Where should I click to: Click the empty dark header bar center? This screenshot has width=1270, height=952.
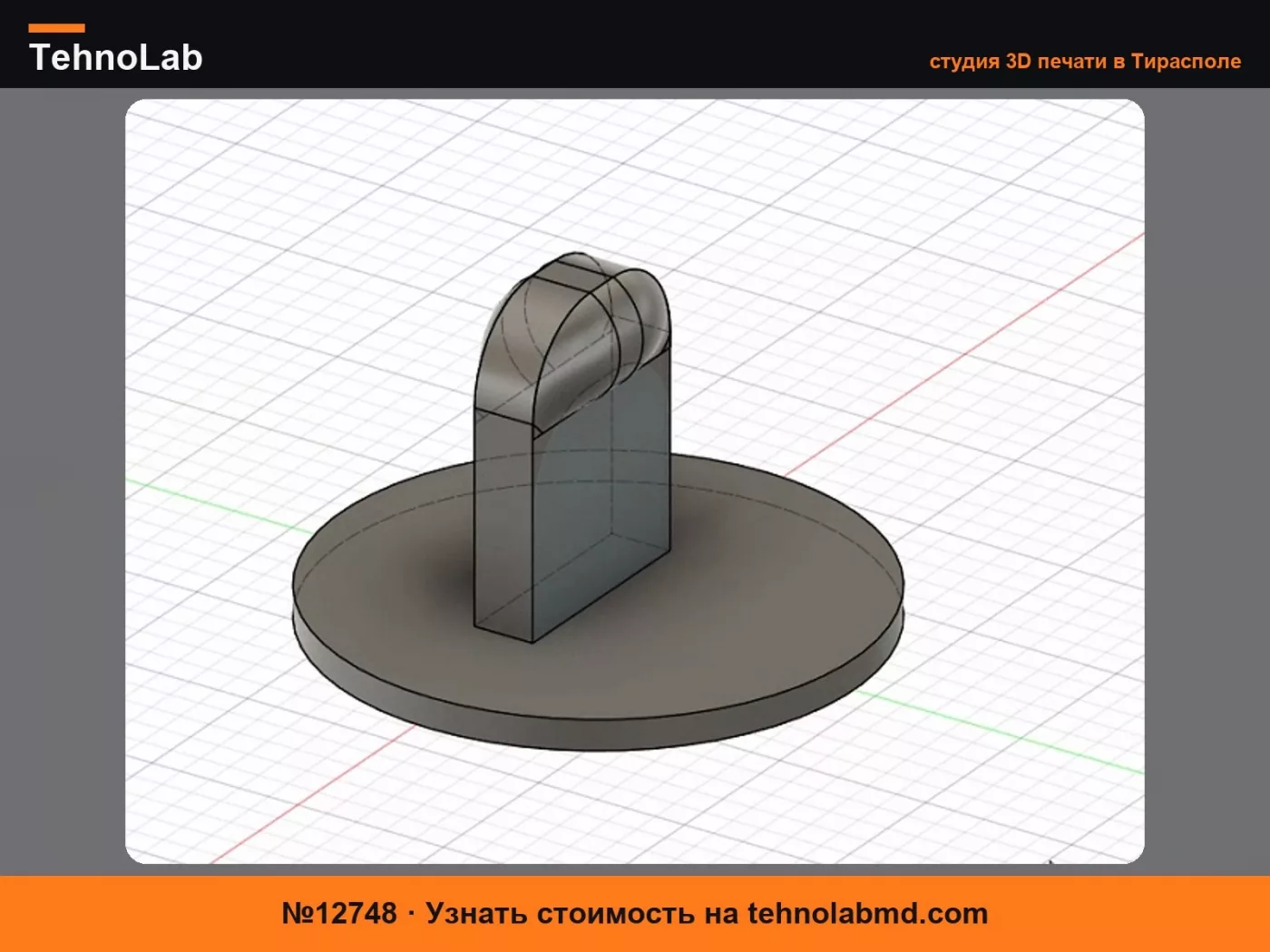[562, 44]
